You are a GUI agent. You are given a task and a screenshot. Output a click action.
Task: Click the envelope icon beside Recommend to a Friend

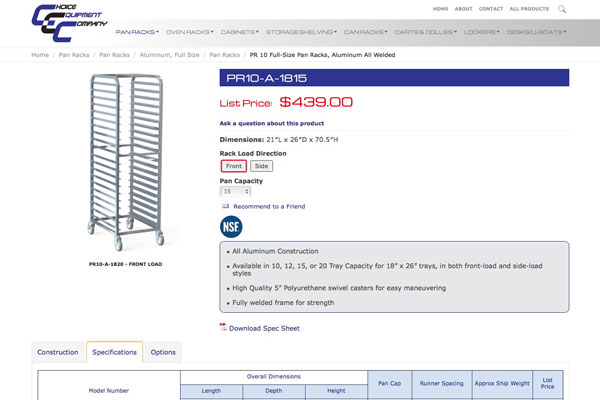pyautogui.click(x=225, y=206)
